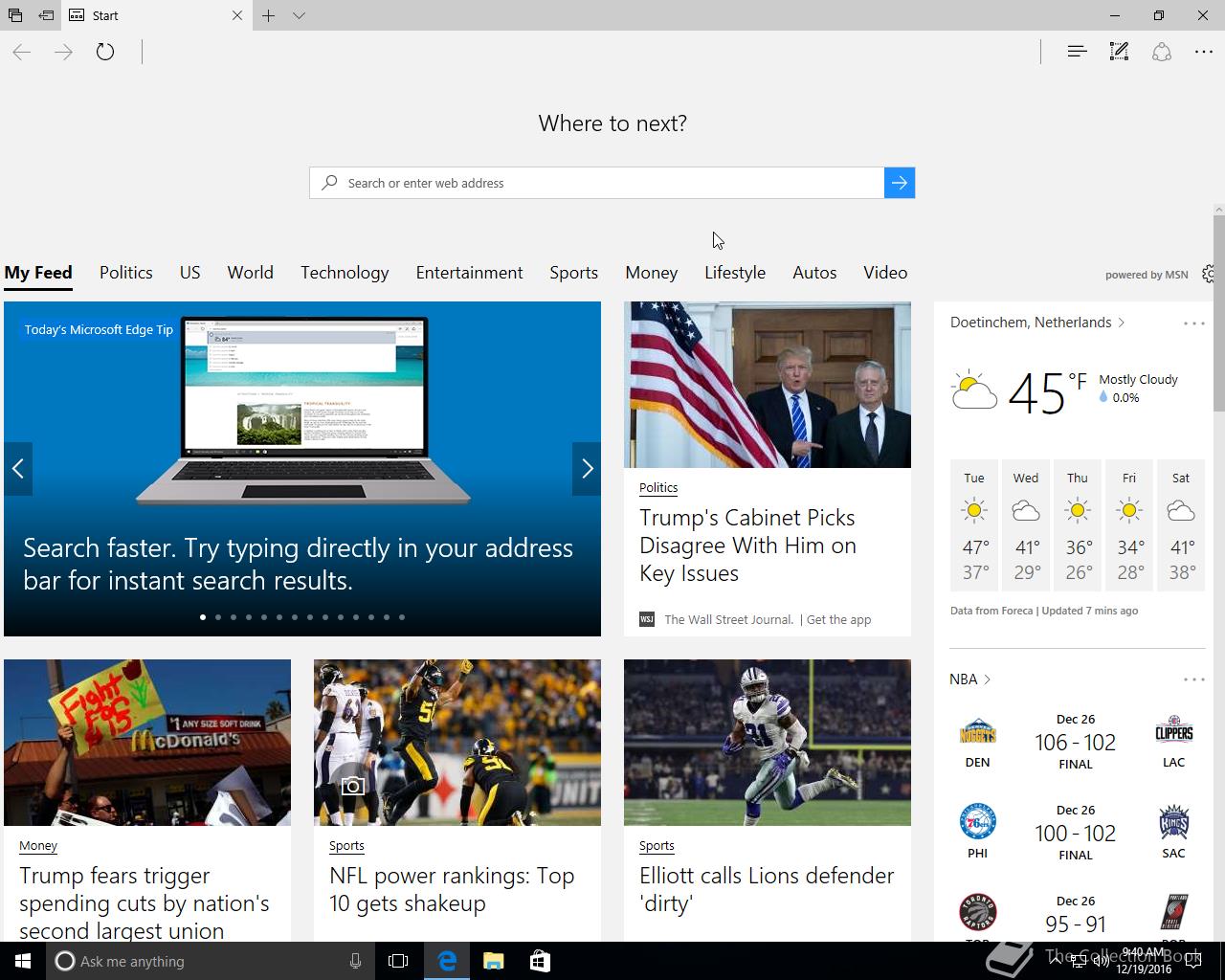Open the 100 - 102 game score
Viewport: 1225px width, 980px height.
pos(1076,834)
